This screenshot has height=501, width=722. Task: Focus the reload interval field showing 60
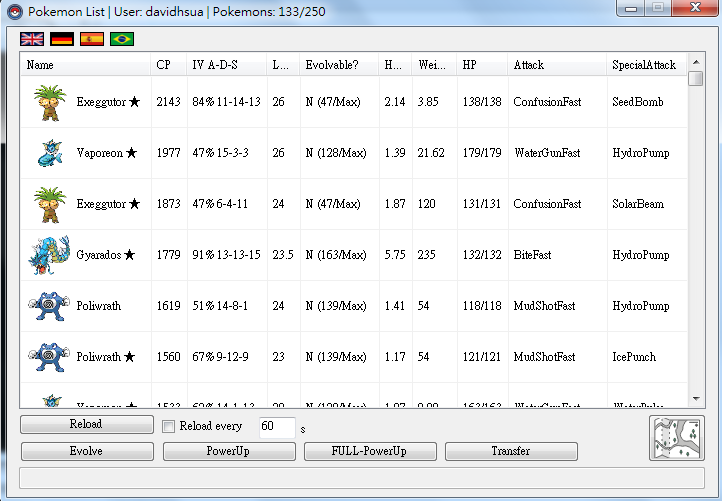click(x=277, y=427)
